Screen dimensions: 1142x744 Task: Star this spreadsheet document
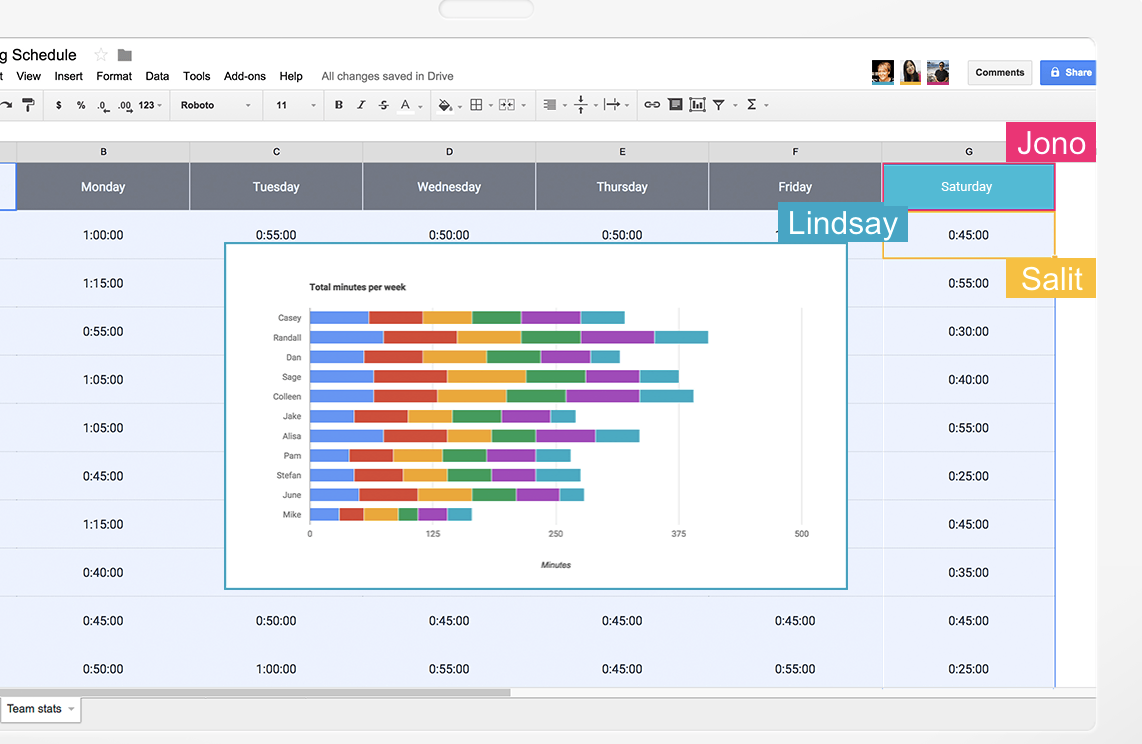coord(100,55)
